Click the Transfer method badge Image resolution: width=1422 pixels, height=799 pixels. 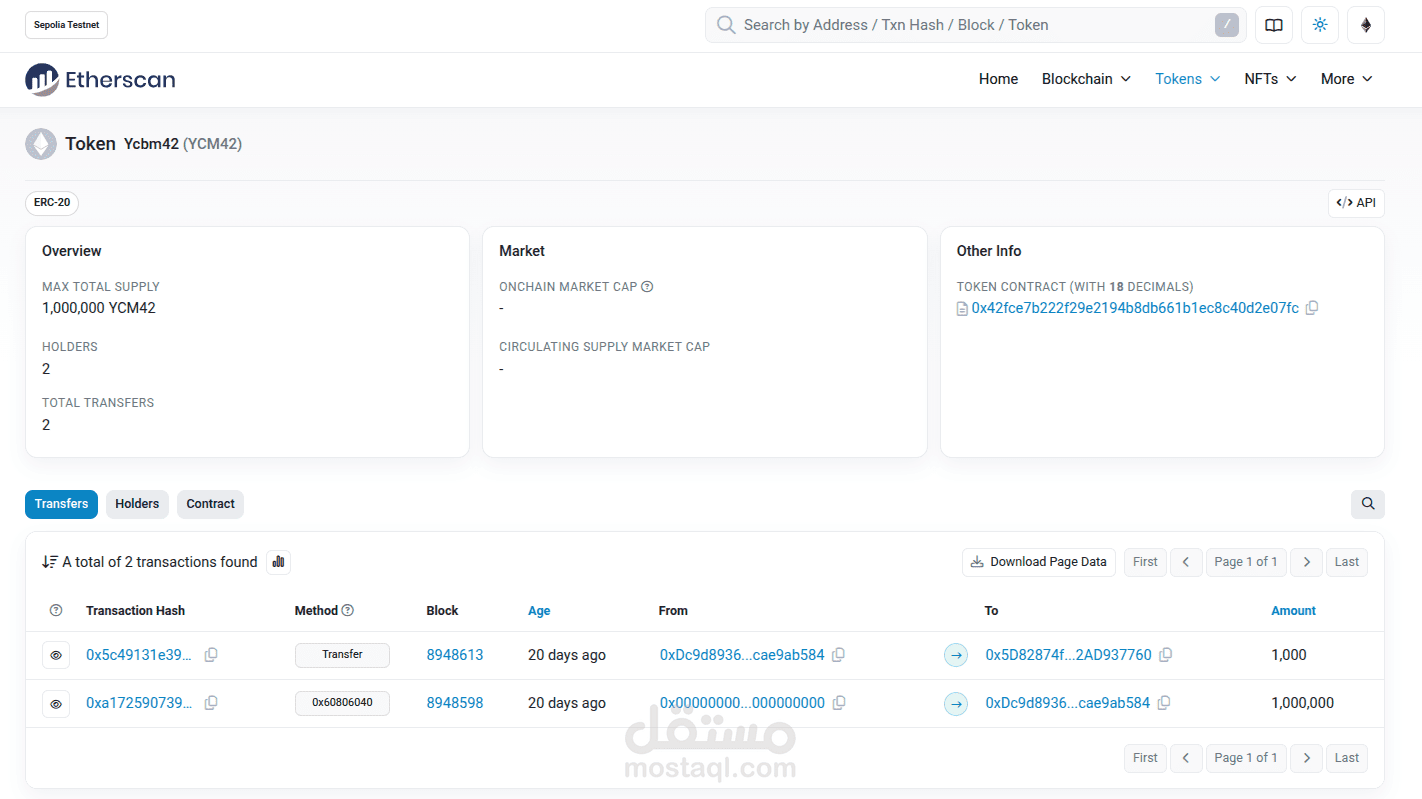[x=342, y=655]
